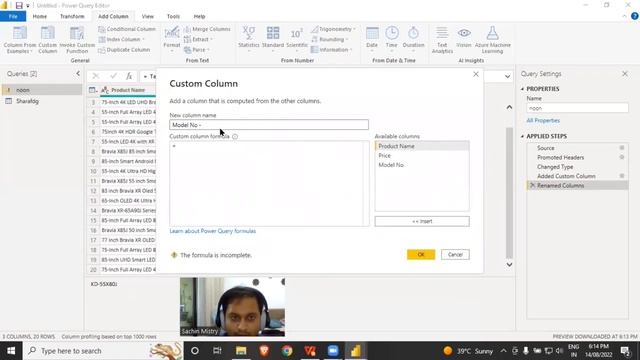The width and height of the screenshot is (640, 360).
Task: Select the Promoted Headers step
Action: [x=577, y=157]
